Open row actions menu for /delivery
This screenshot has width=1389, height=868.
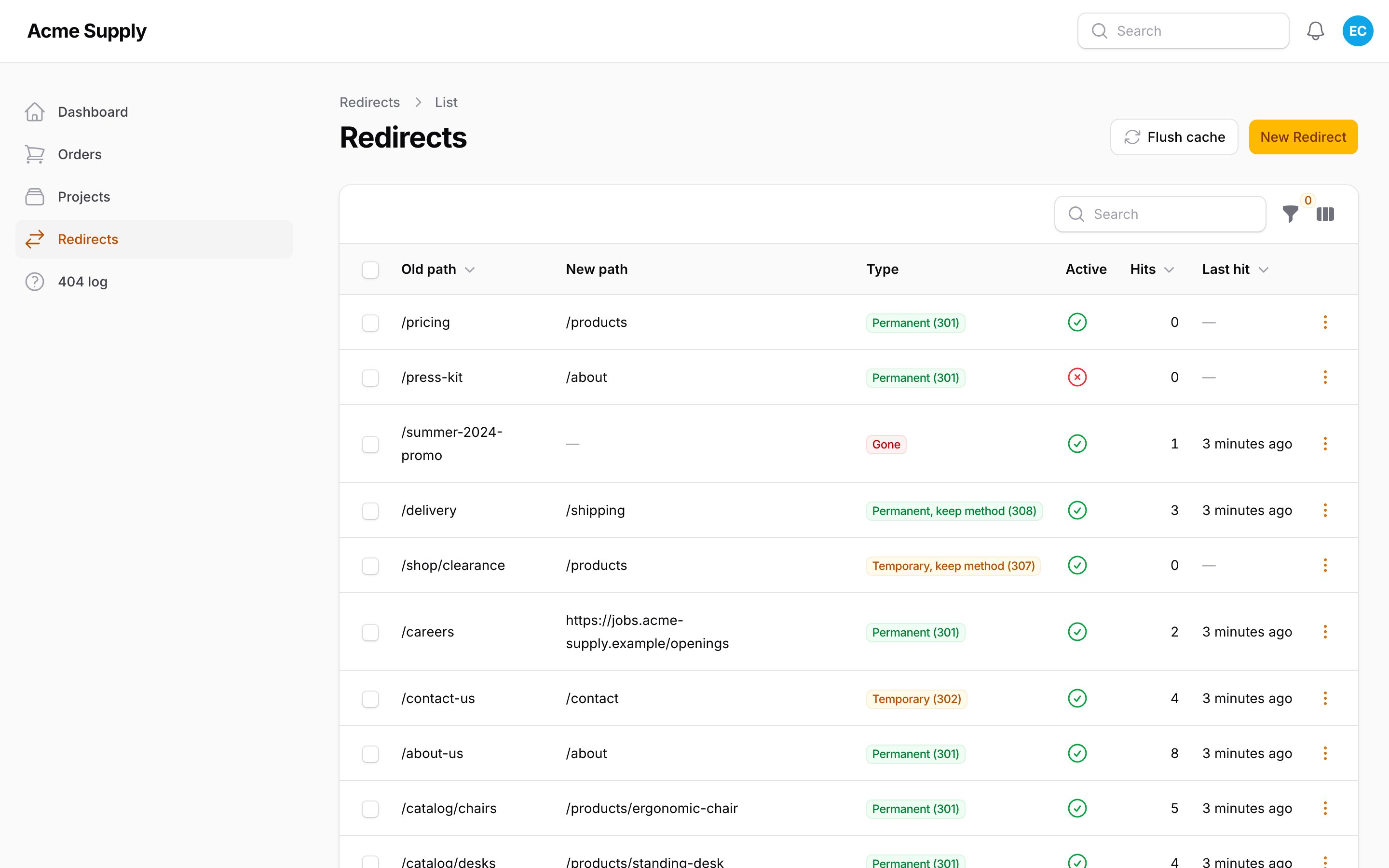point(1325,510)
